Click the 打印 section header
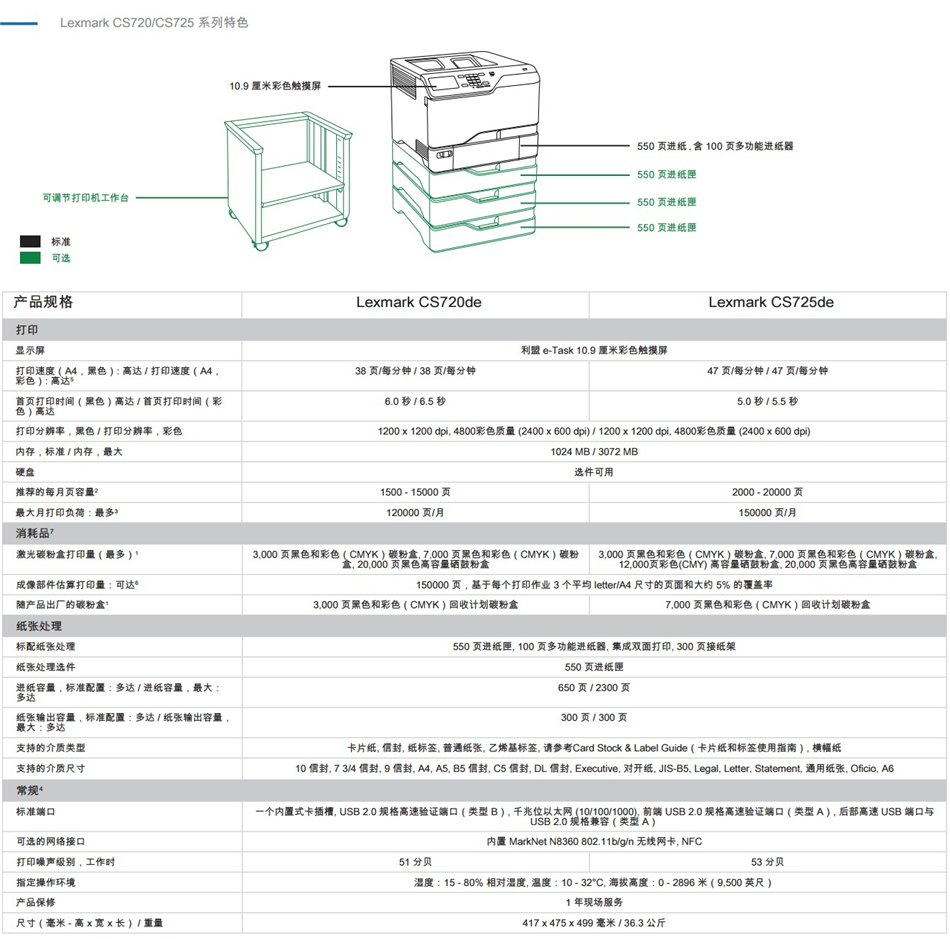The image size is (950, 939). [x=474, y=330]
